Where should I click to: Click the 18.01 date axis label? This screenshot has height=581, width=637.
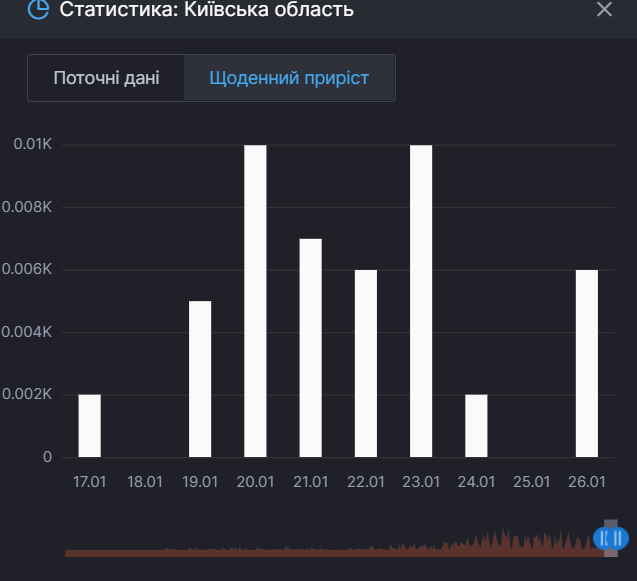tap(145, 482)
